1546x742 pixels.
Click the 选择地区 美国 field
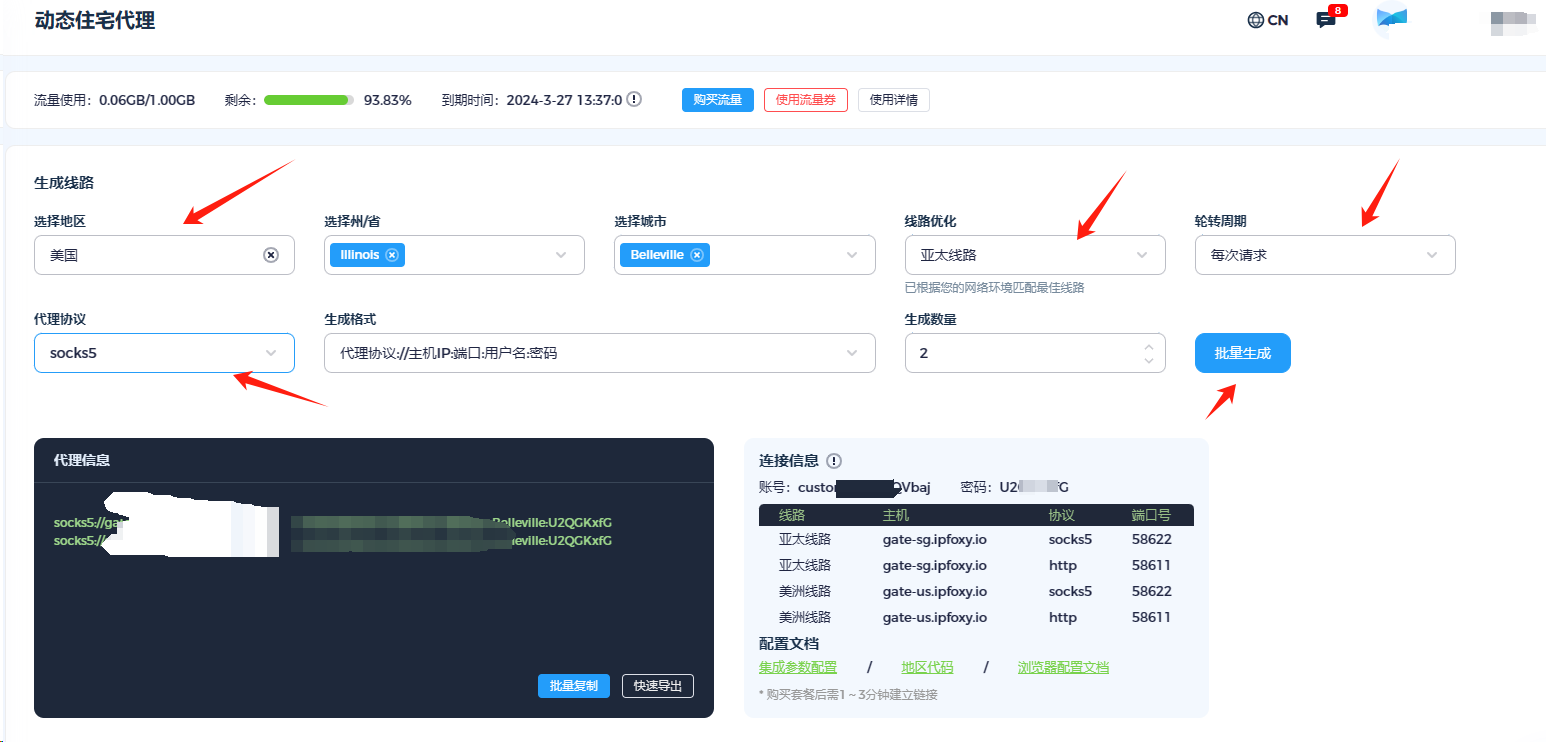point(164,255)
